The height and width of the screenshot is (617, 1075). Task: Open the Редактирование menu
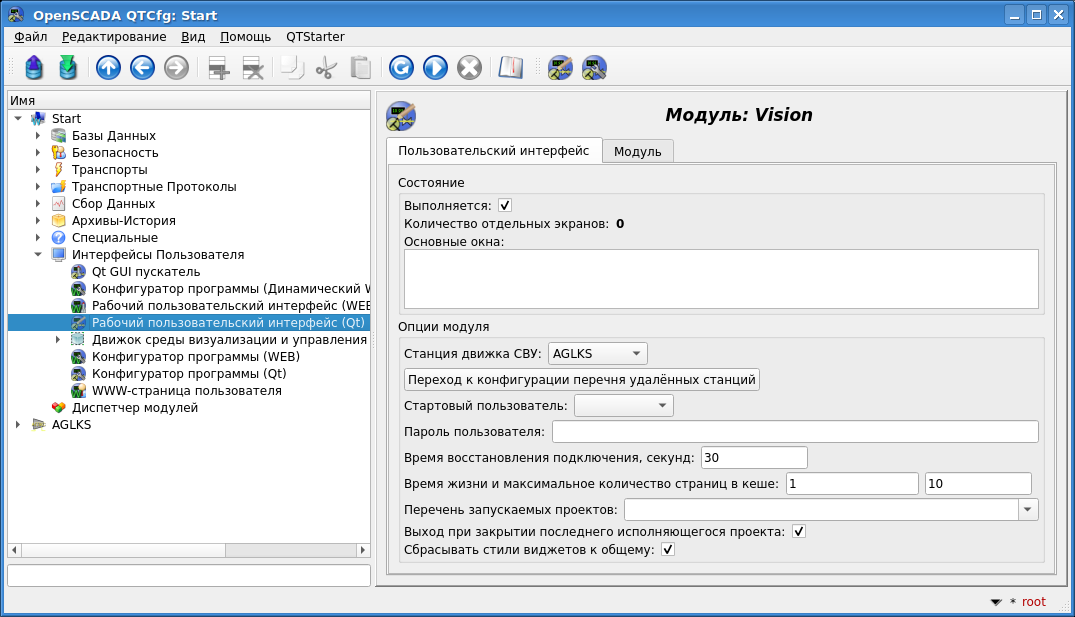coord(114,37)
